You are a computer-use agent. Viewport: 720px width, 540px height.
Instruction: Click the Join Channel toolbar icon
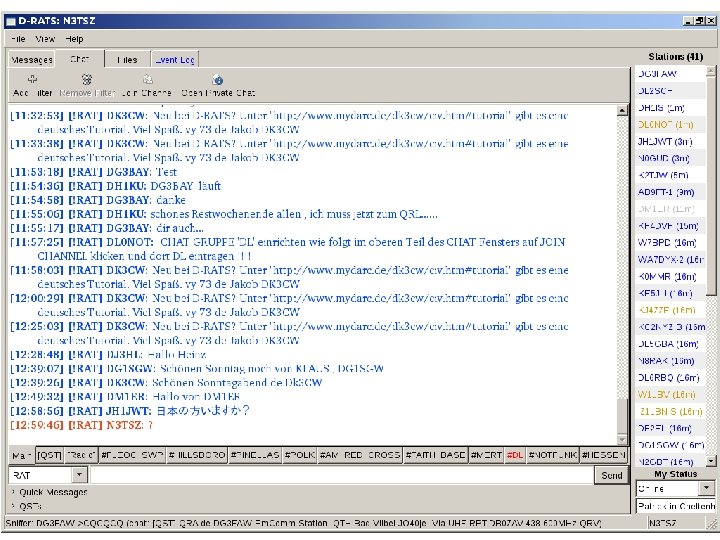147,79
